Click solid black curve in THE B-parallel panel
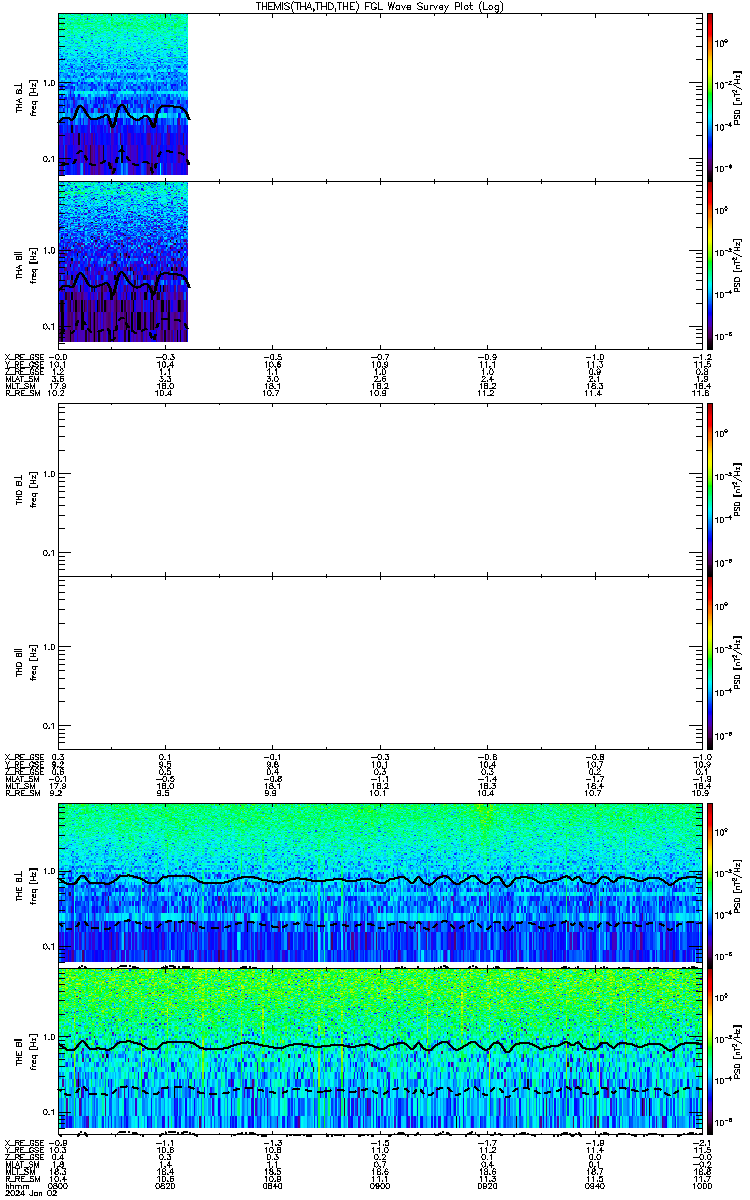This screenshot has height=1200, width=750. [x=378, y=1045]
